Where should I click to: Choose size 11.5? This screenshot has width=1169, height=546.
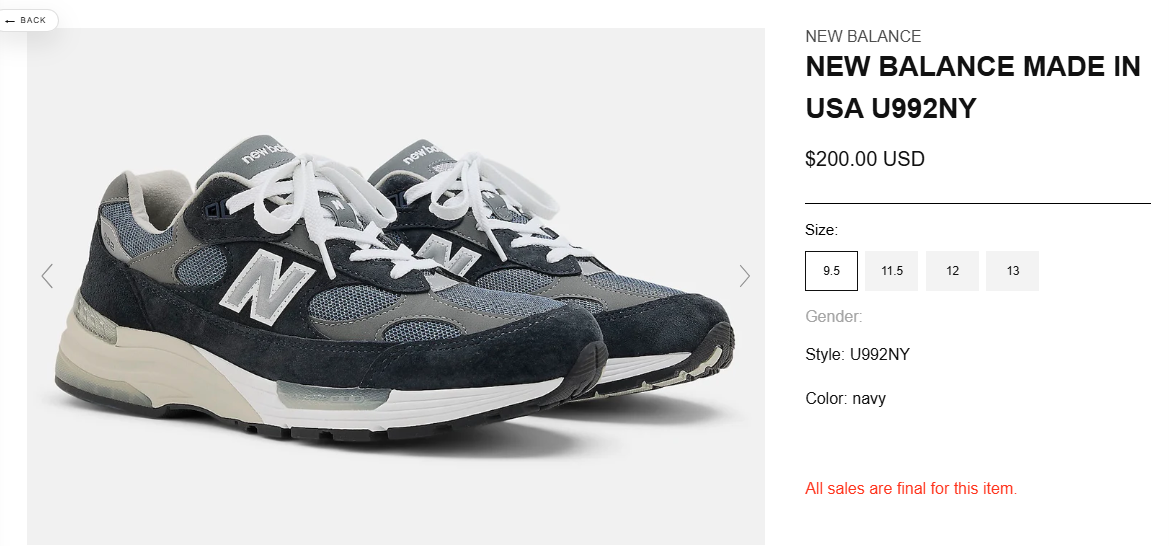[892, 271]
